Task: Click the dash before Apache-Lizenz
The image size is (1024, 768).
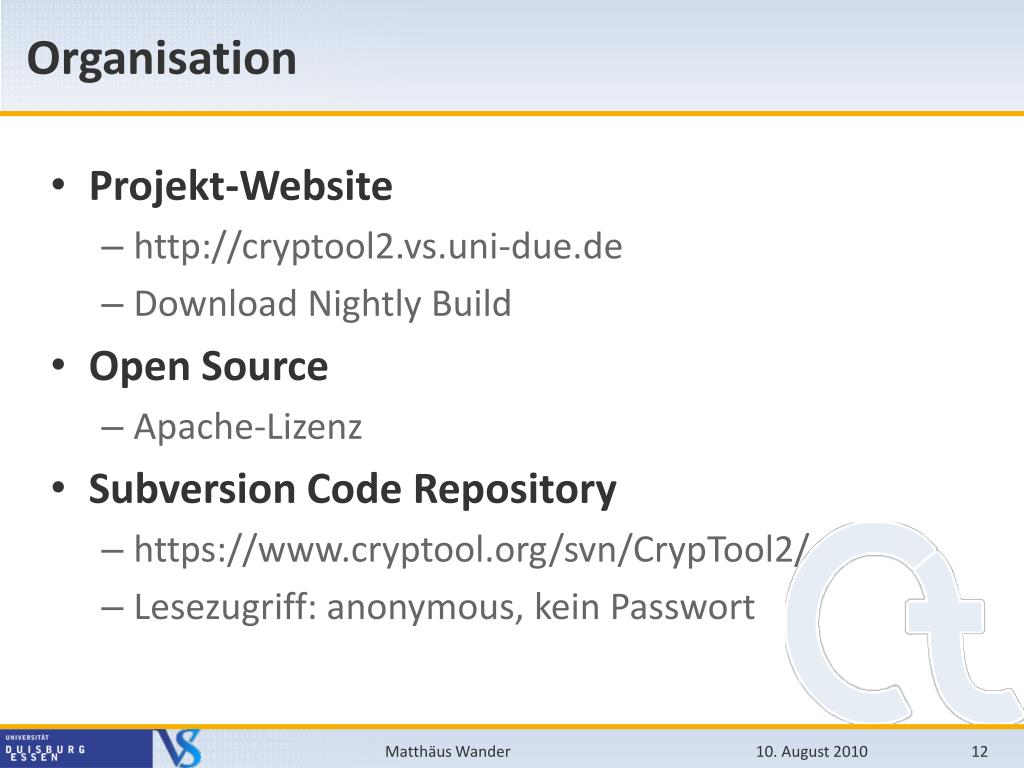Action: point(112,429)
